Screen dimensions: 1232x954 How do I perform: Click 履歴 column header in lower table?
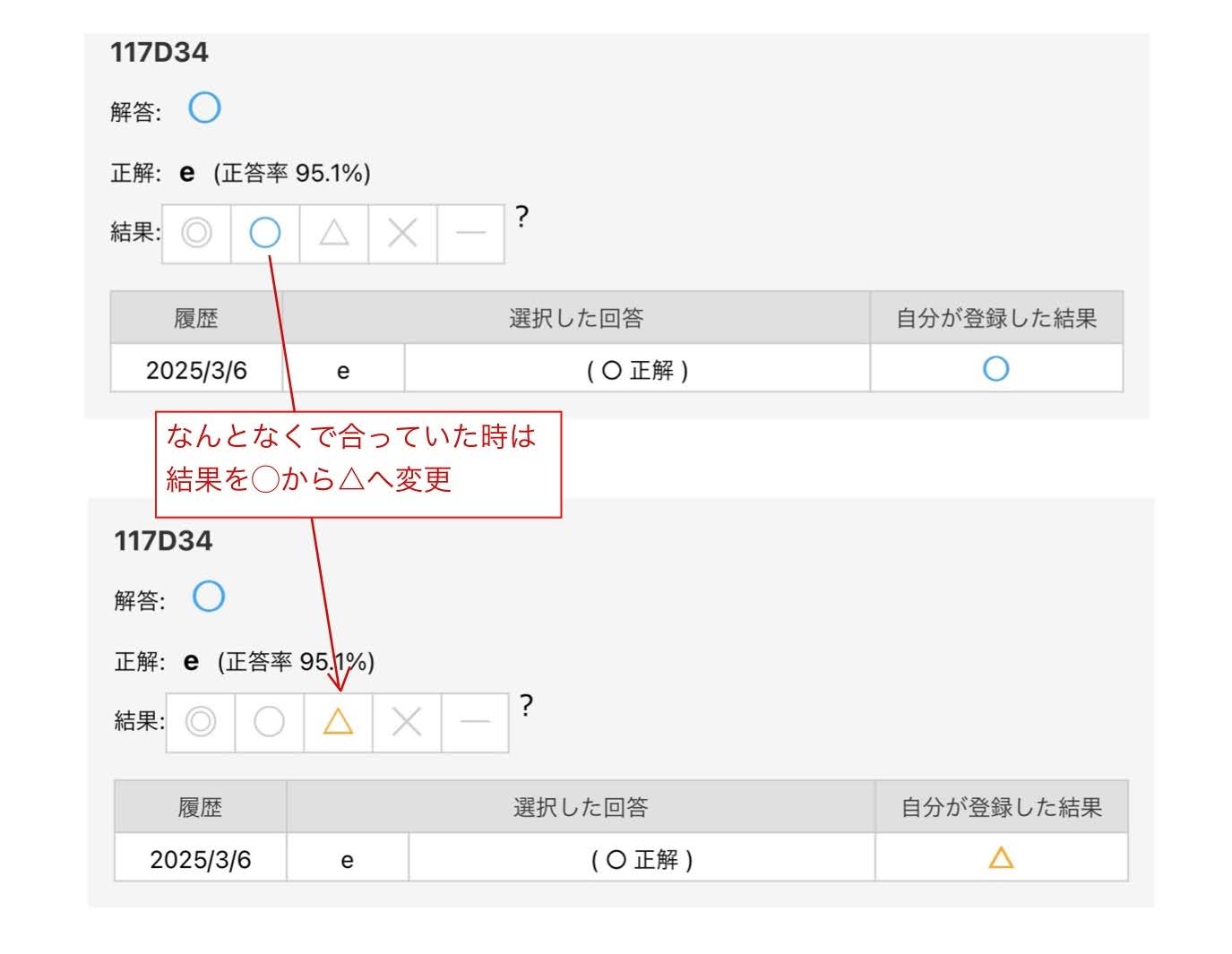(x=200, y=807)
